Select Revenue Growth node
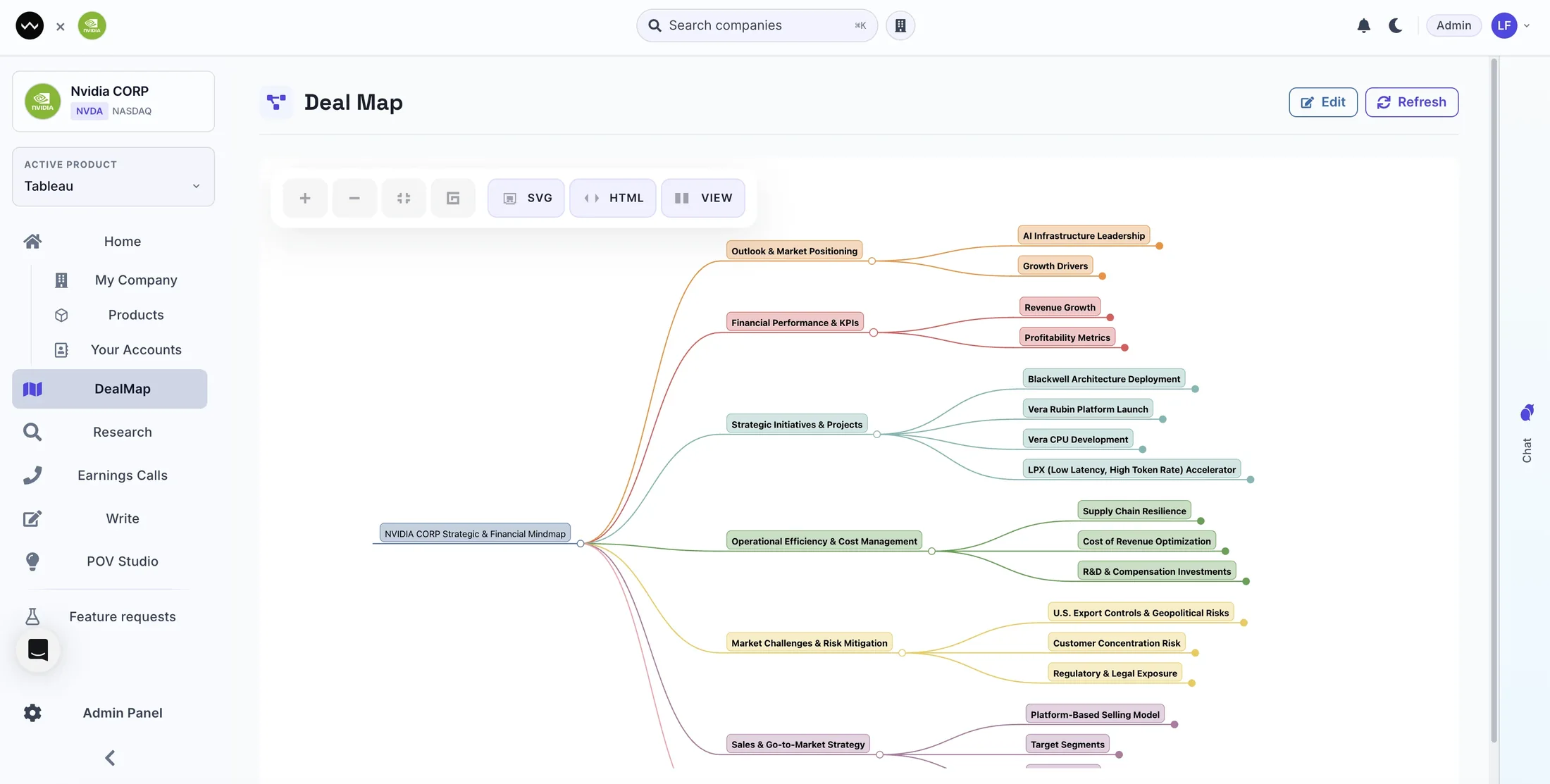 click(x=1060, y=308)
